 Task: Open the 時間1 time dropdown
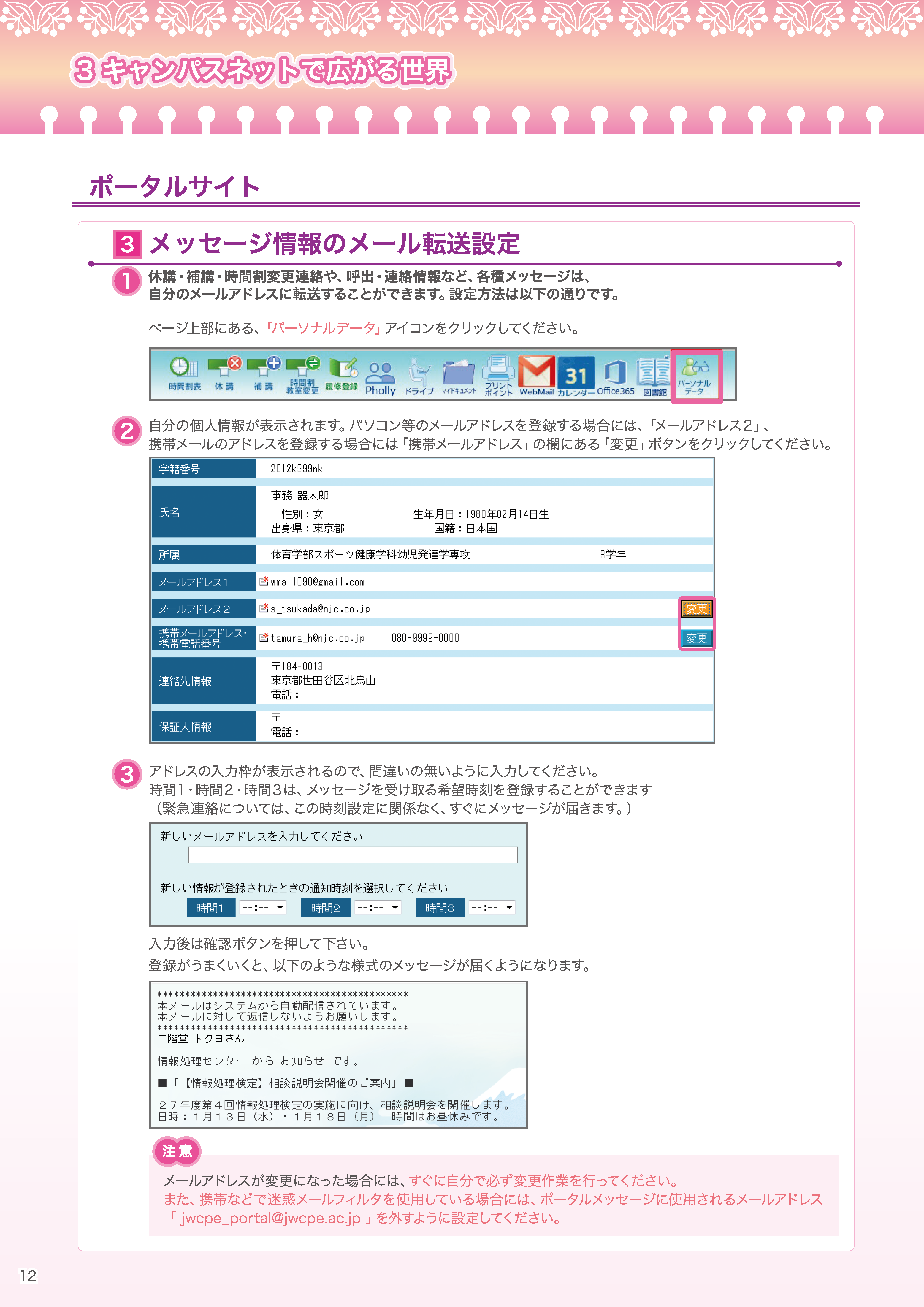point(262,907)
